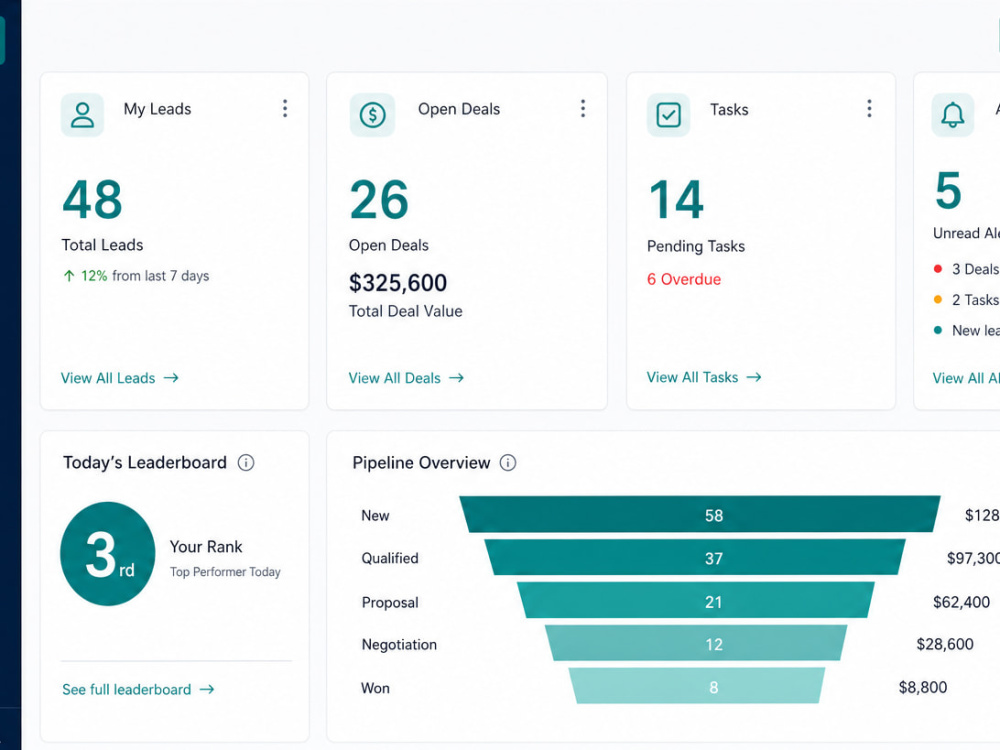Click the alerts bell icon
Viewport: 1000px width, 750px height.
point(953,115)
